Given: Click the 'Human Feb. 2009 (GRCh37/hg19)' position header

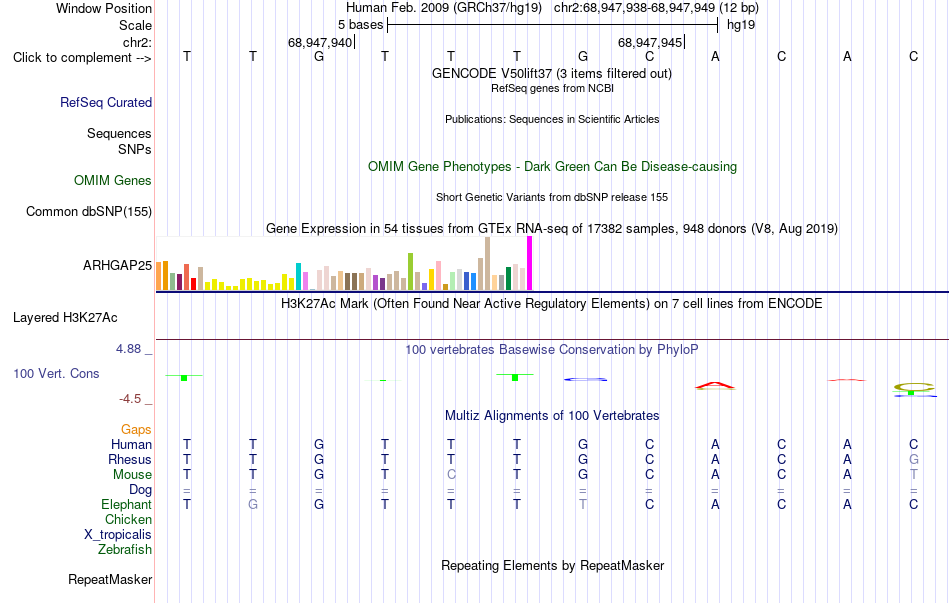Looking at the screenshot, I should 443,8.
